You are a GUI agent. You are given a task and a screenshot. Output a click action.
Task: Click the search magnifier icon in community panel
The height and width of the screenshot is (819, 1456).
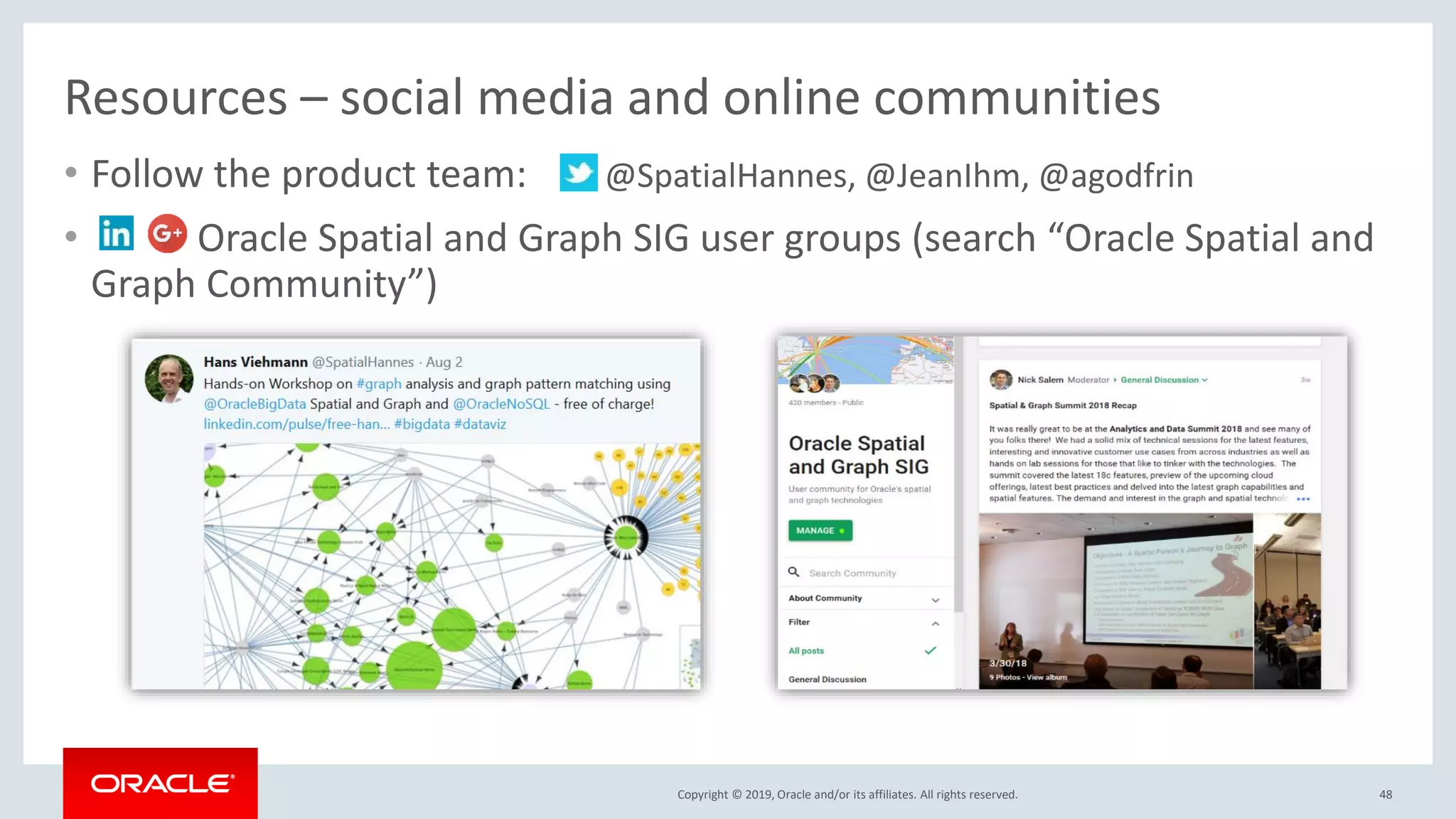point(793,572)
